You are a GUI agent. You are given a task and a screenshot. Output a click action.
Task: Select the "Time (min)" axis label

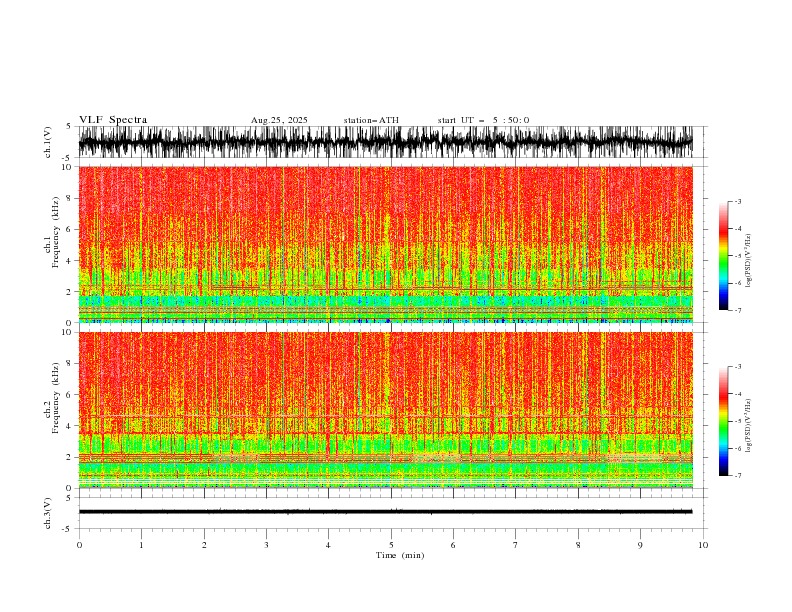coord(400,555)
